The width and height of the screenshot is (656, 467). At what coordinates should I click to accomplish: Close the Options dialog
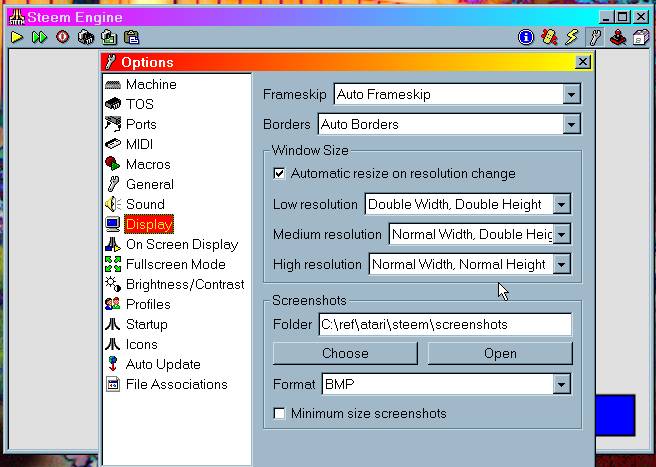(583, 62)
